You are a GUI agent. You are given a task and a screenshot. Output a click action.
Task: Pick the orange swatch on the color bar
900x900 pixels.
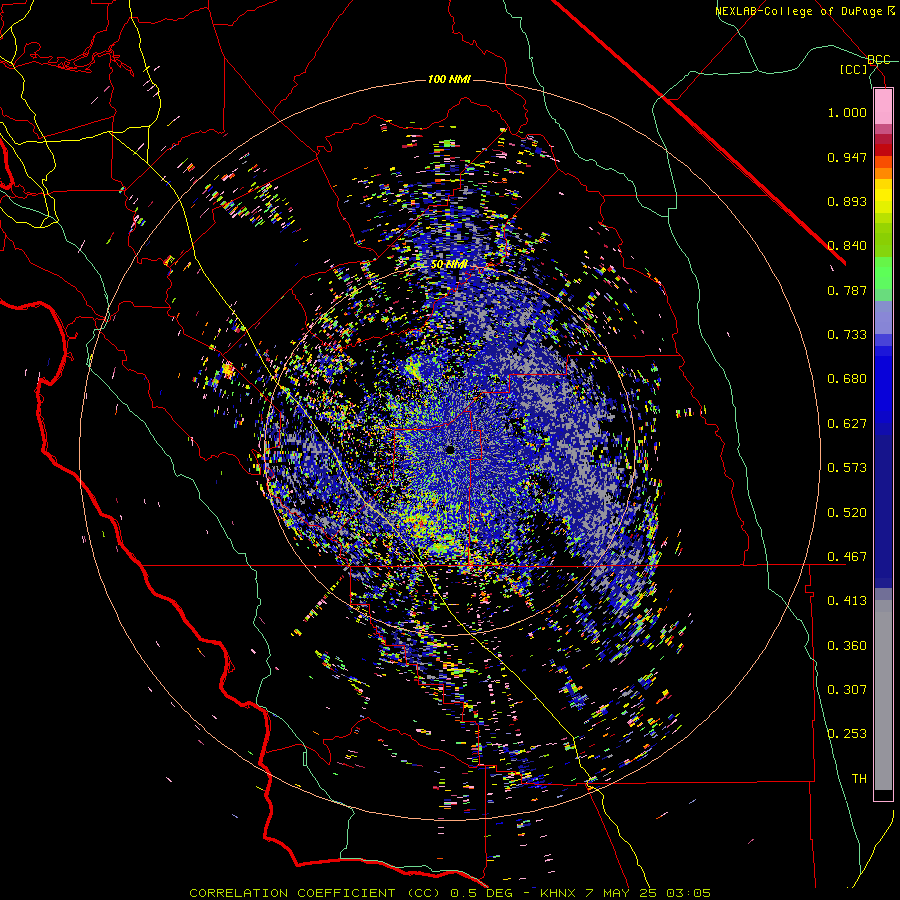[x=883, y=173]
